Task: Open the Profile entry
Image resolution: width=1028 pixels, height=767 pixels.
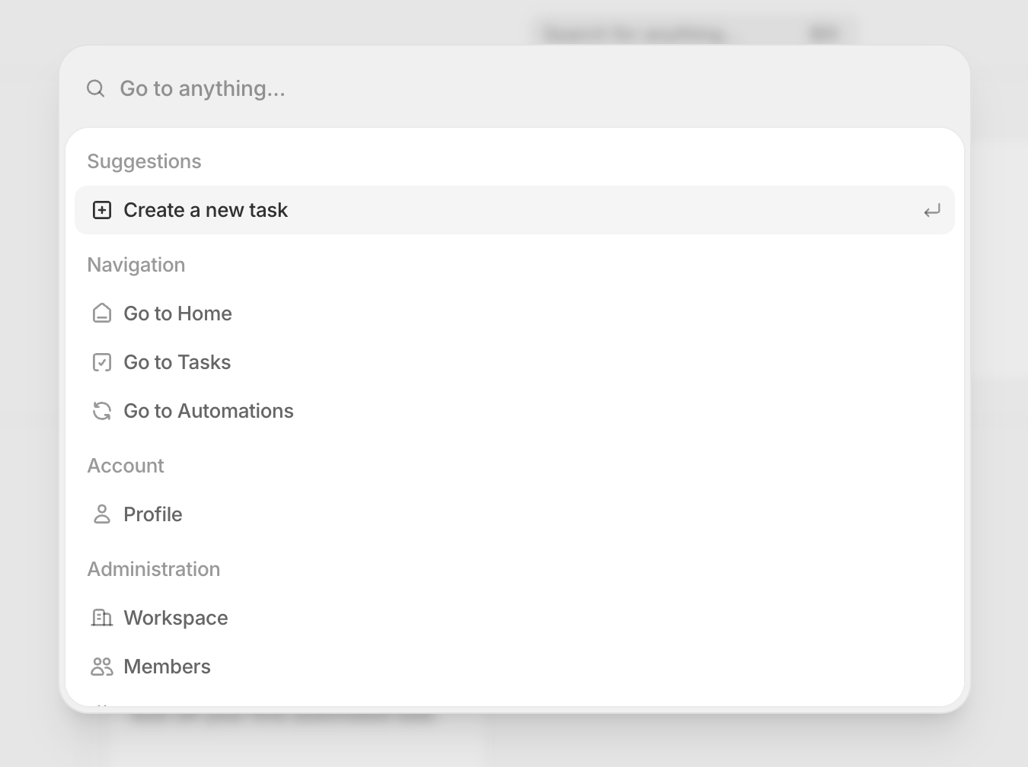Action: [x=515, y=514]
